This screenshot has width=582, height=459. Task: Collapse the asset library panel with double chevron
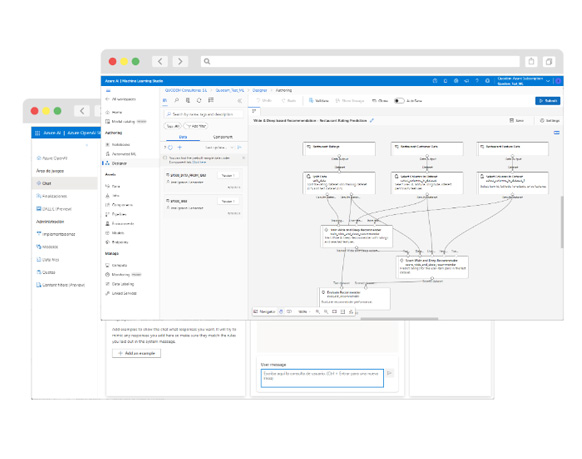tap(240, 101)
